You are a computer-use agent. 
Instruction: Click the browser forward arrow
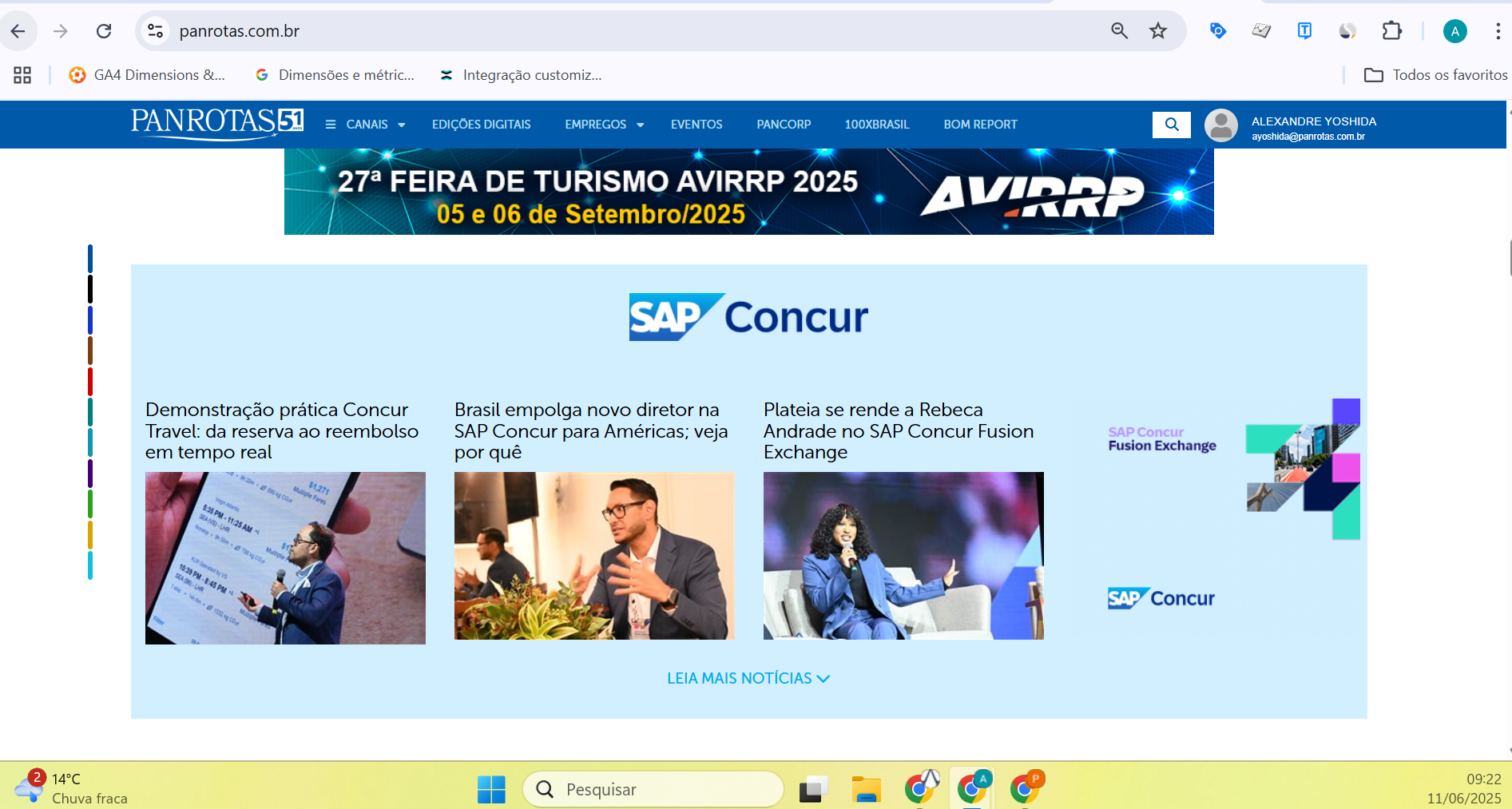click(61, 31)
